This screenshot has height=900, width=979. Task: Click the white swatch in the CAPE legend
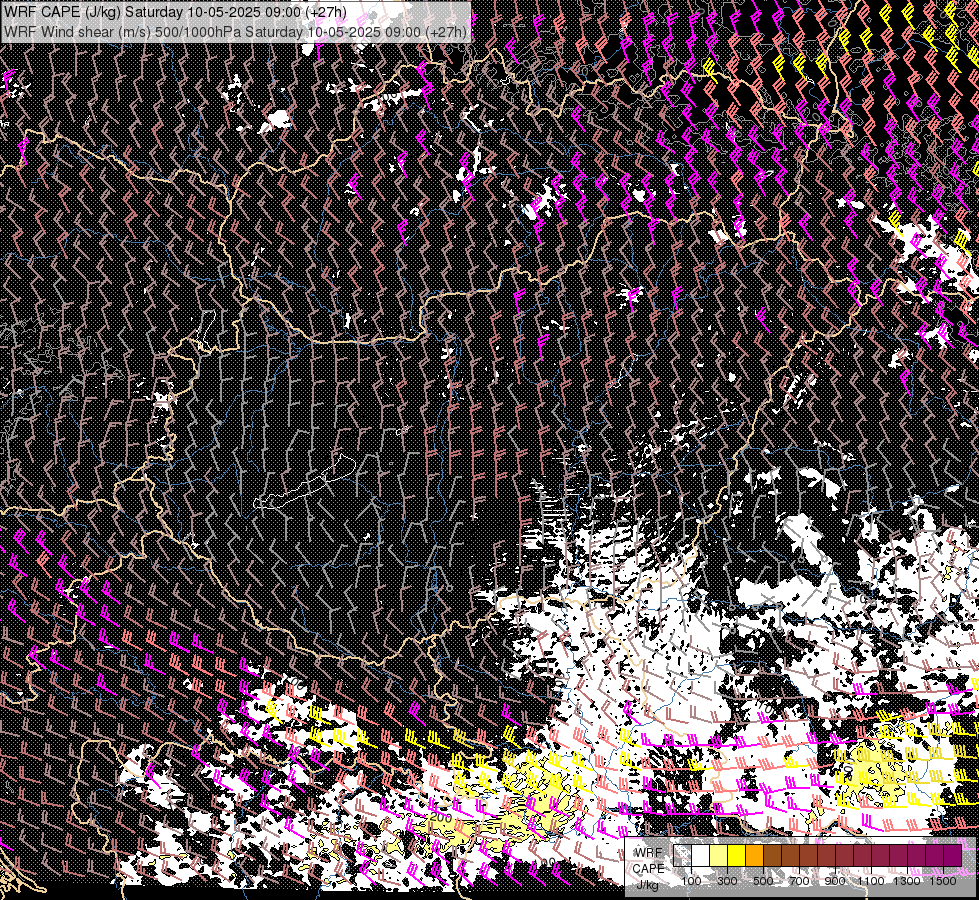coord(701,855)
